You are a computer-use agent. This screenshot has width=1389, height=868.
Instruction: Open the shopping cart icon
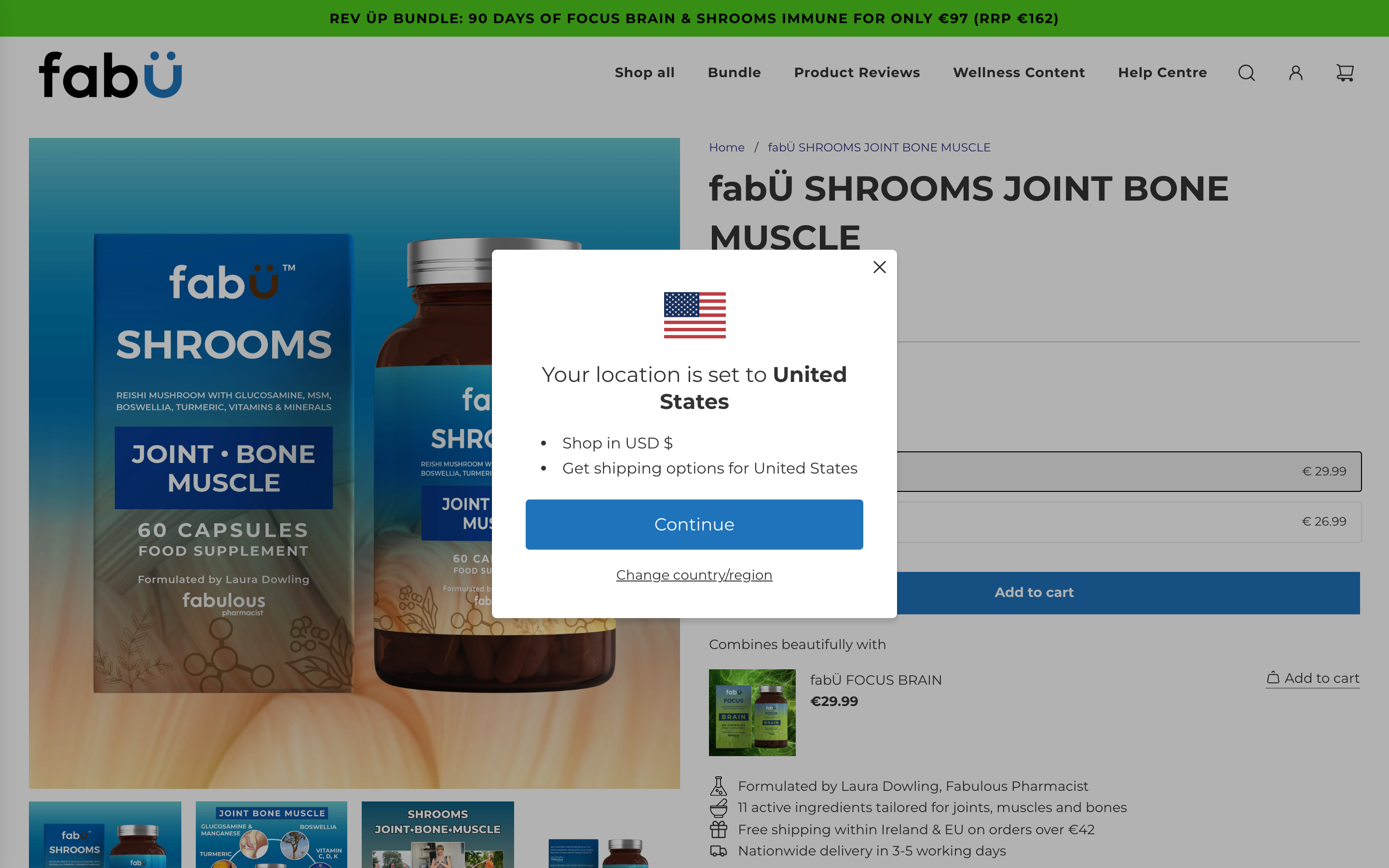(x=1345, y=73)
